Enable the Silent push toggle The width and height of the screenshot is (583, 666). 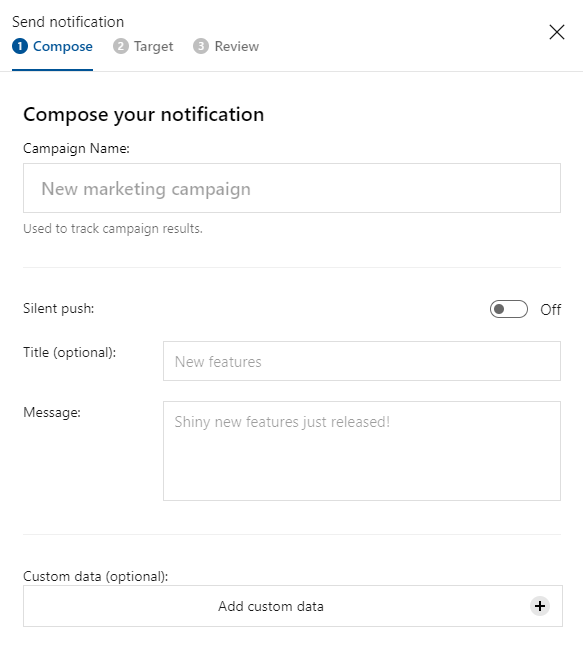point(509,309)
